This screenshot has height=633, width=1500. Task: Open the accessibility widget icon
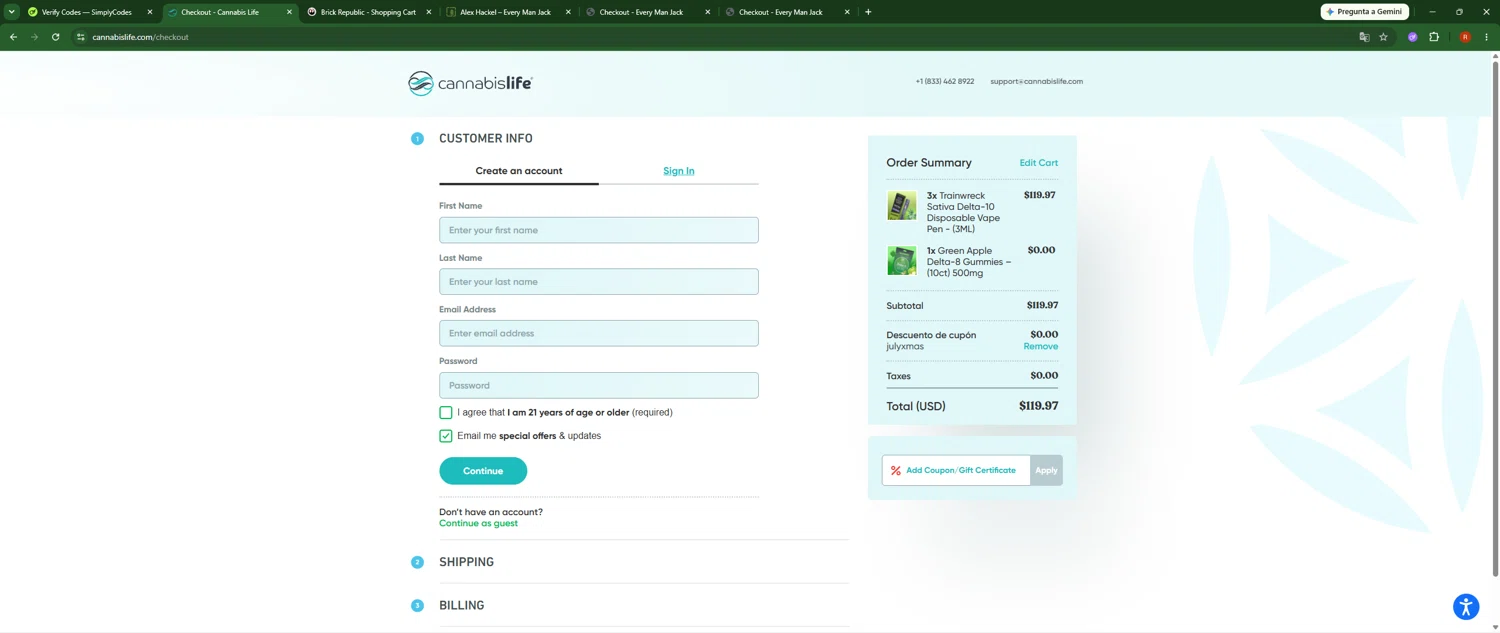(1466, 606)
